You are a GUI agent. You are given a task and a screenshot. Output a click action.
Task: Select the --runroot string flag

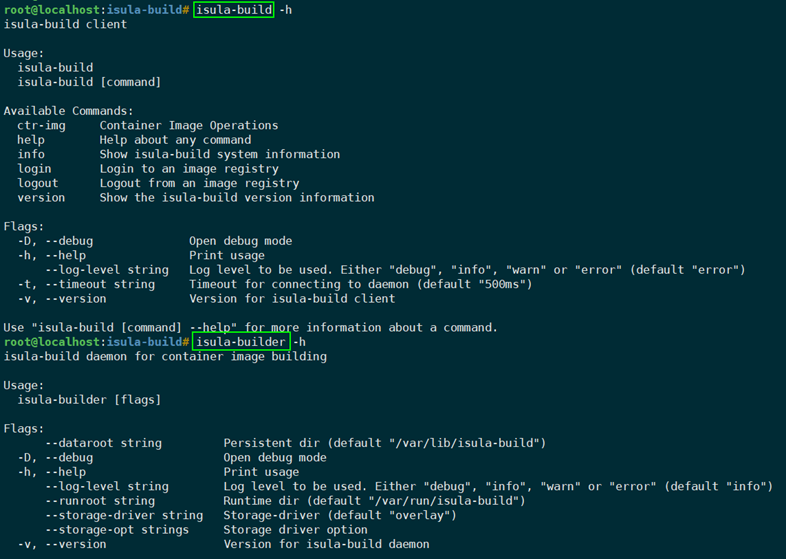[100, 501]
